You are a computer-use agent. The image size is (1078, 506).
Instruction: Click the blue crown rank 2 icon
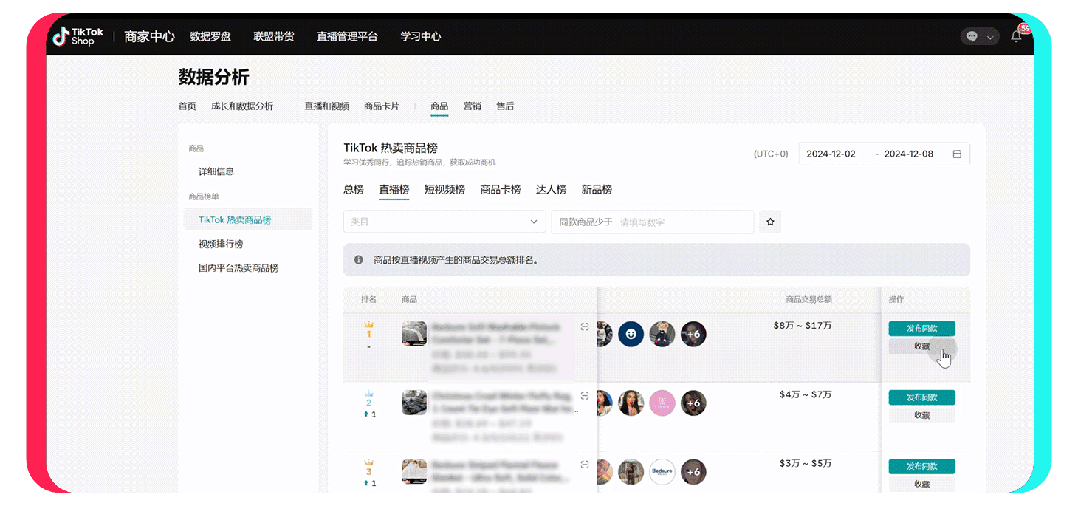click(x=368, y=393)
